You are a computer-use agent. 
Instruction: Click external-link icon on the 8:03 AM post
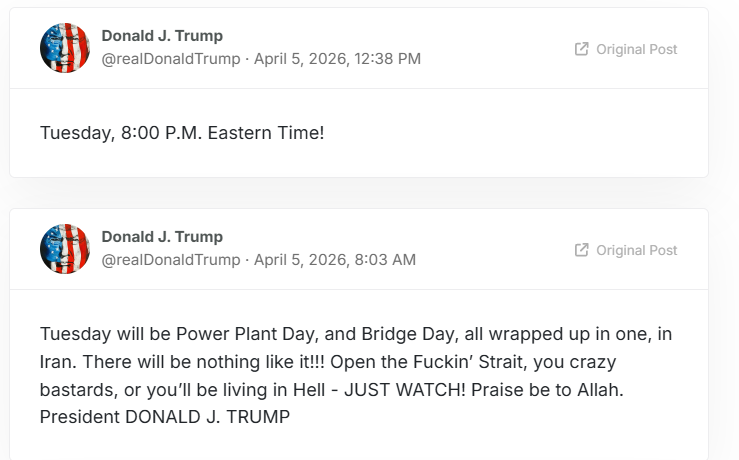[x=582, y=250]
